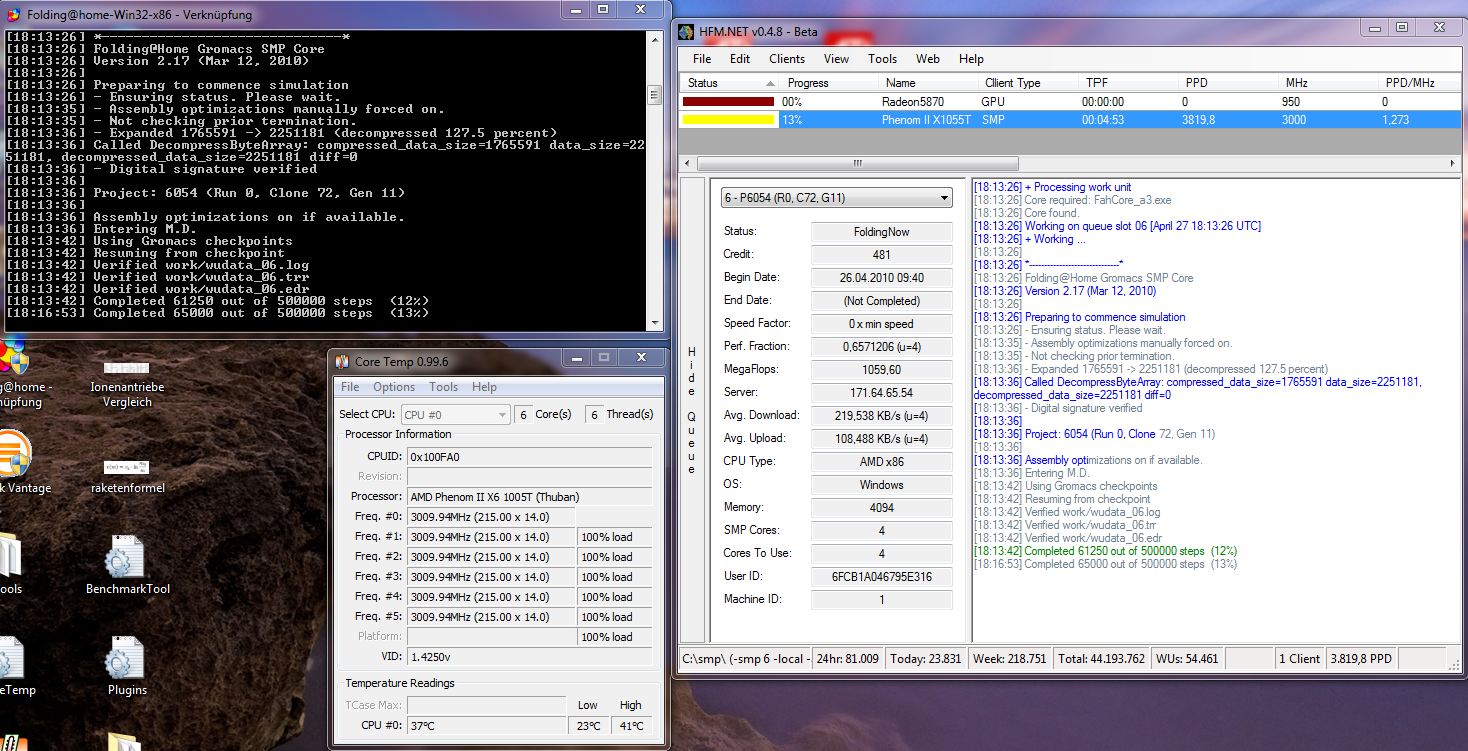
Task: Expand the queue slot P6054 dropdown
Action: [x=944, y=199]
